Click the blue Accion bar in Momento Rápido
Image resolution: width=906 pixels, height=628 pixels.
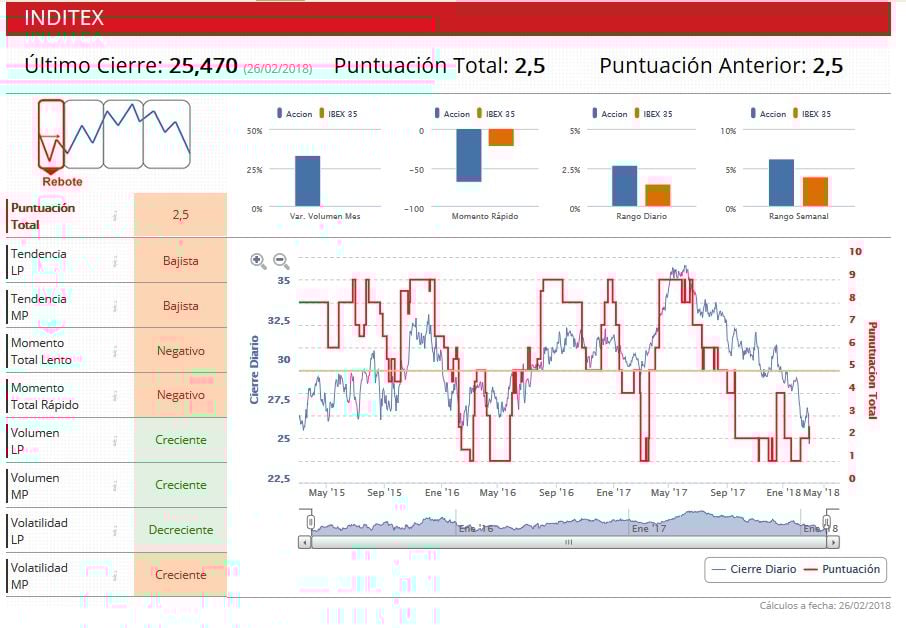[x=469, y=155]
